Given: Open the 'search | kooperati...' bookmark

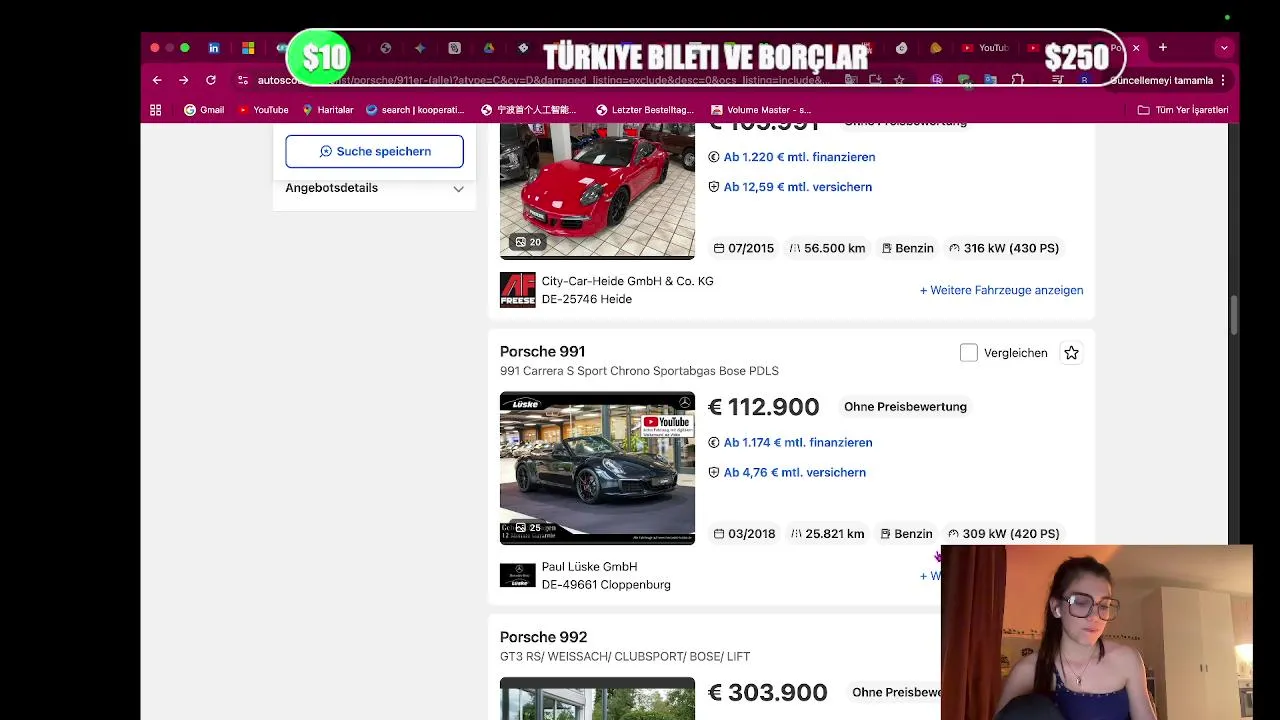Looking at the screenshot, I should [415, 110].
